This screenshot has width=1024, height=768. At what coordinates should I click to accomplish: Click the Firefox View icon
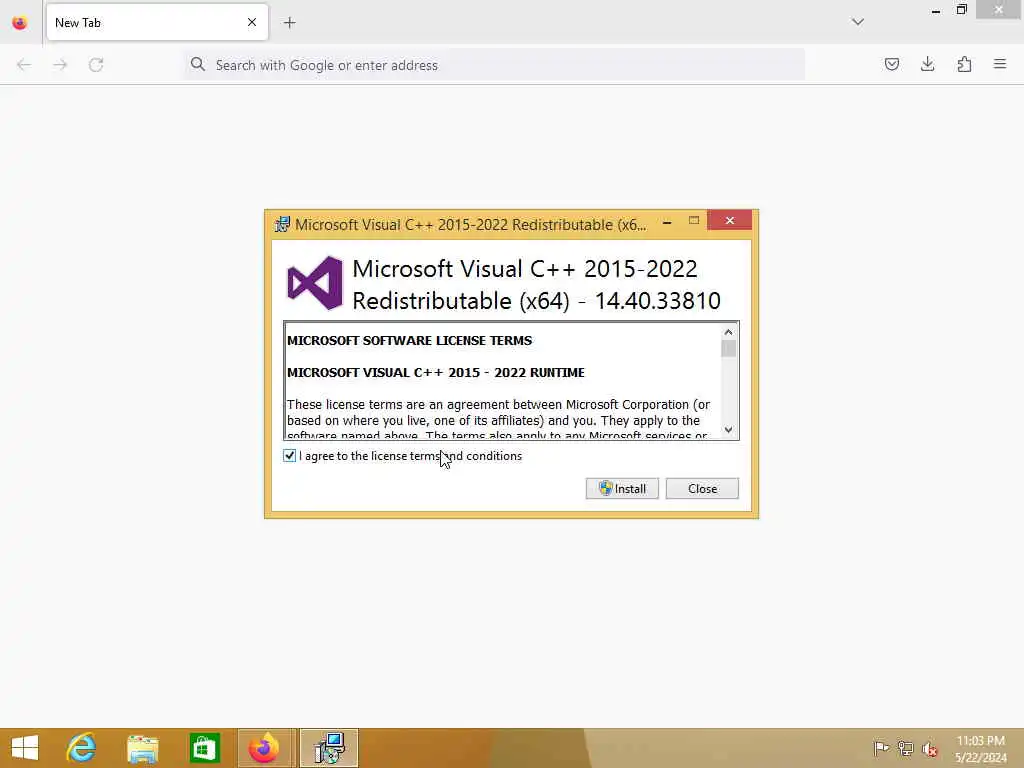tap(20, 23)
